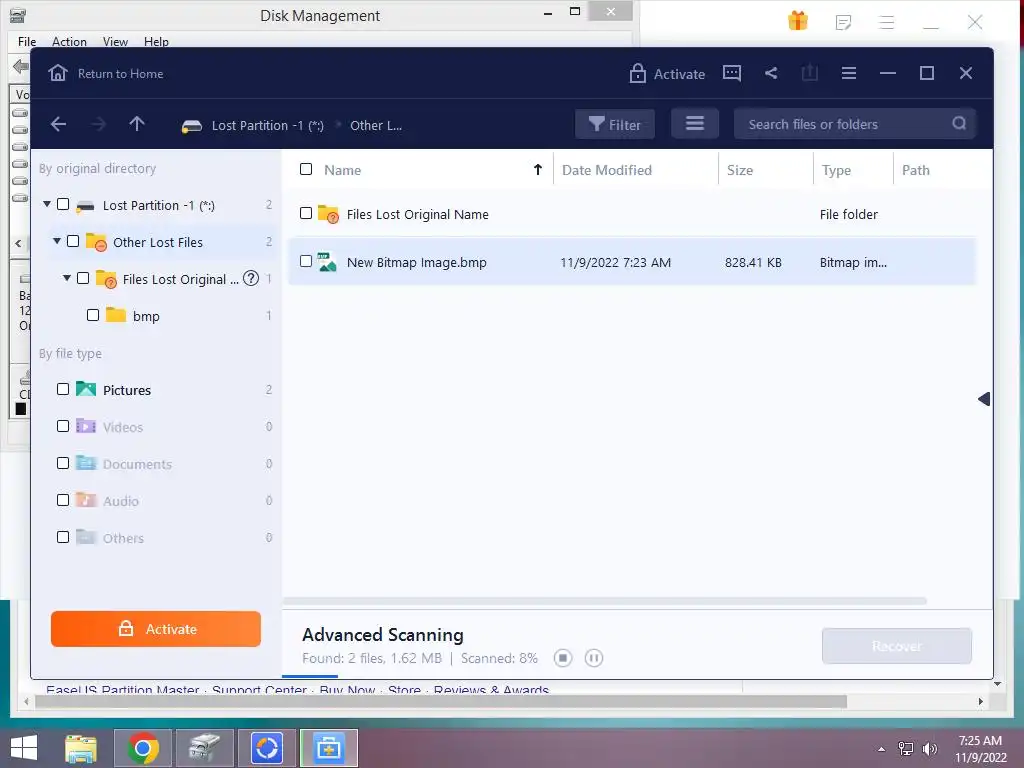Check the Audio file type checkbox
Viewport: 1024px width, 768px height.
(63, 500)
